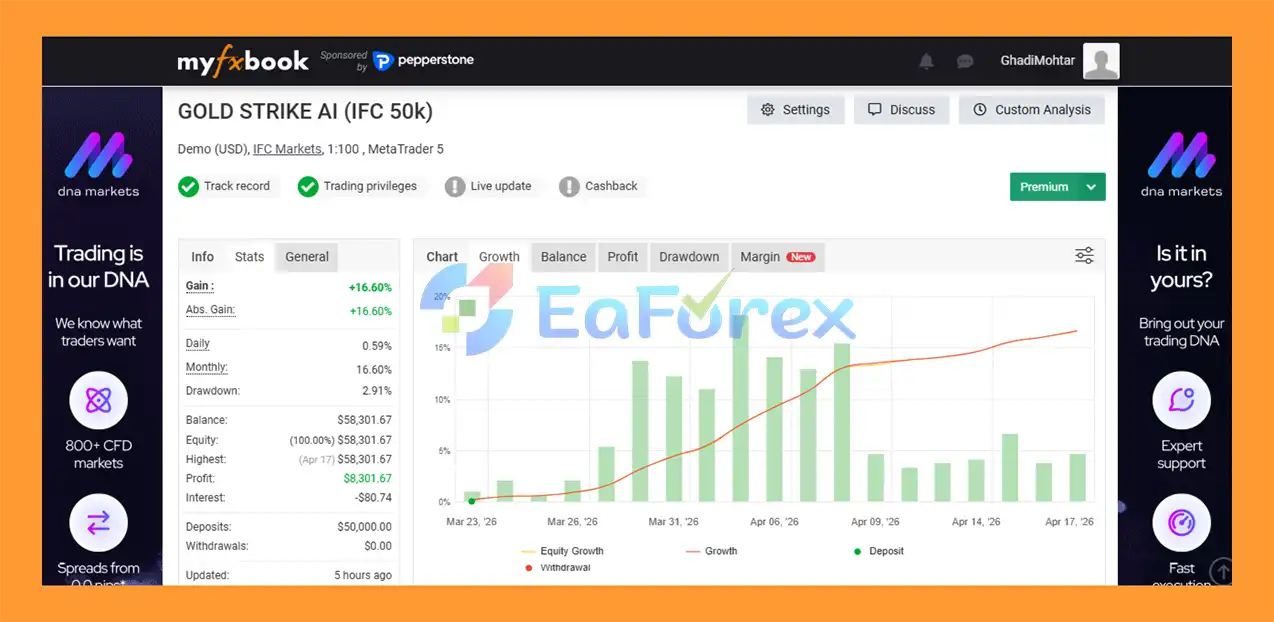The height and width of the screenshot is (622, 1274).
Task: Expand the Premium dropdown arrow
Action: pos(1092,187)
